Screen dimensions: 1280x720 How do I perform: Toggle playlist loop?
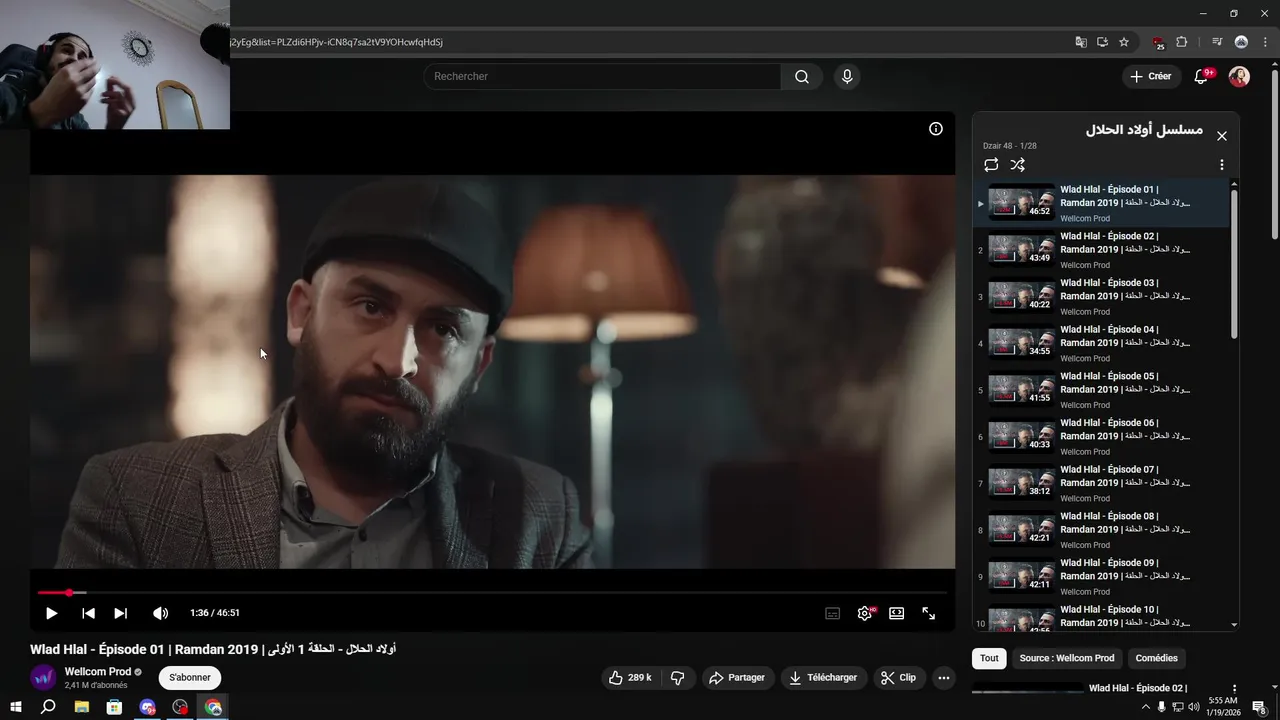pos(991,165)
